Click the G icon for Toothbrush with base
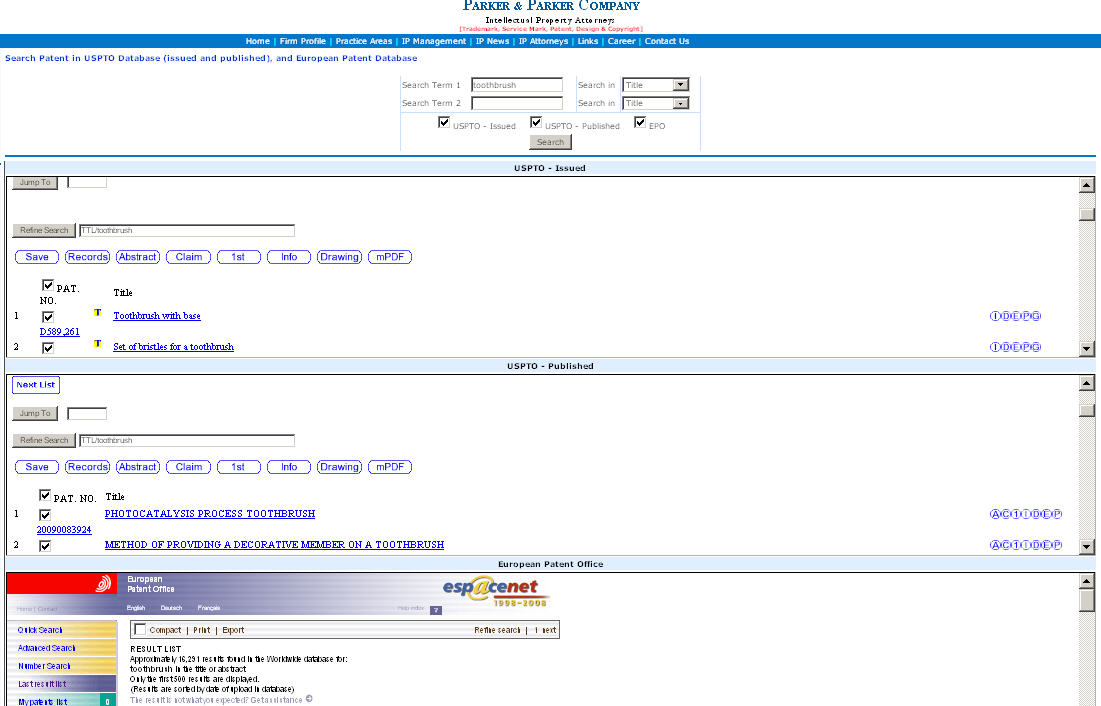 pyautogui.click(x=1036, y=316)
